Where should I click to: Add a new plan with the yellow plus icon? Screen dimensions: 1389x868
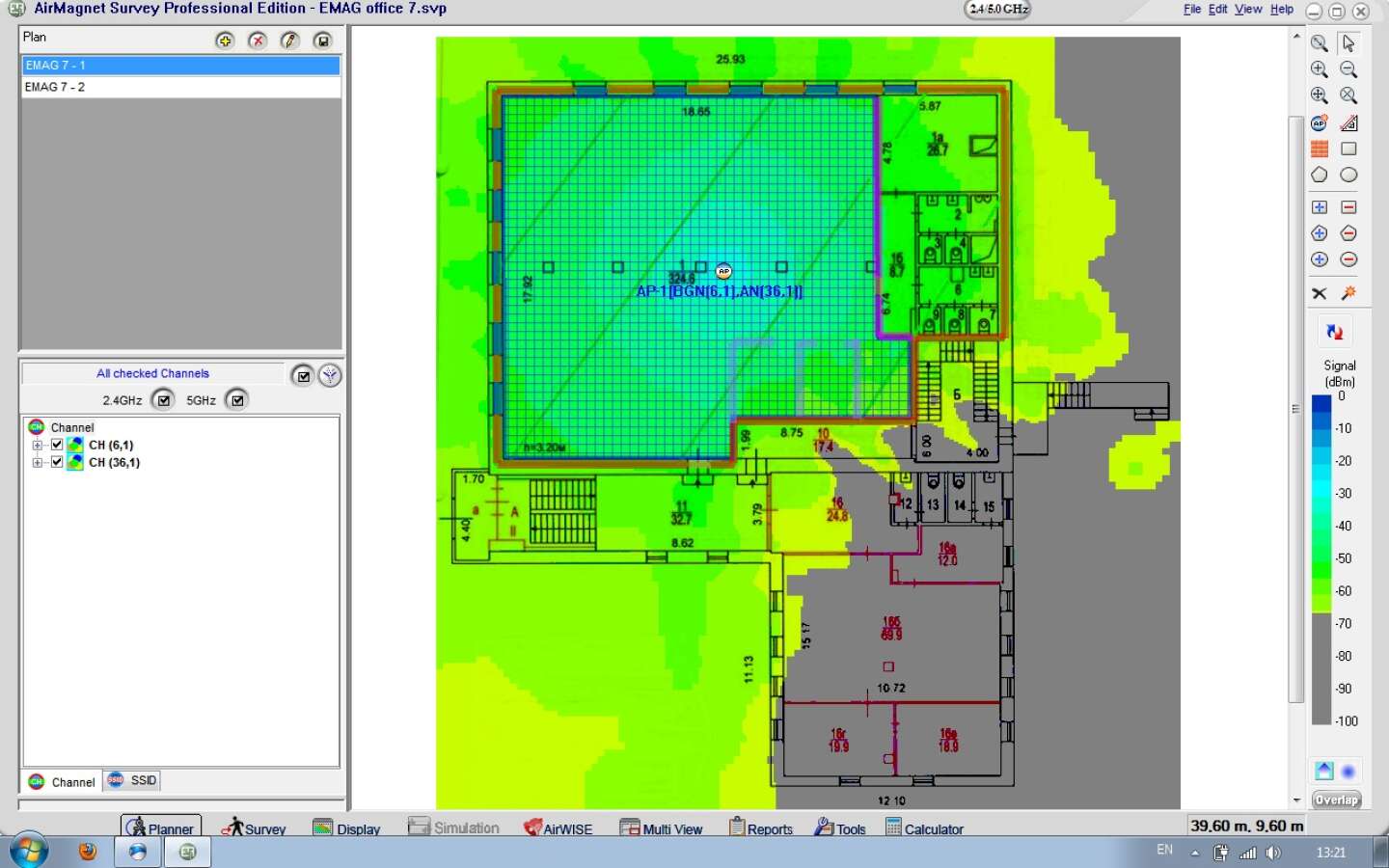pos(225,41)
